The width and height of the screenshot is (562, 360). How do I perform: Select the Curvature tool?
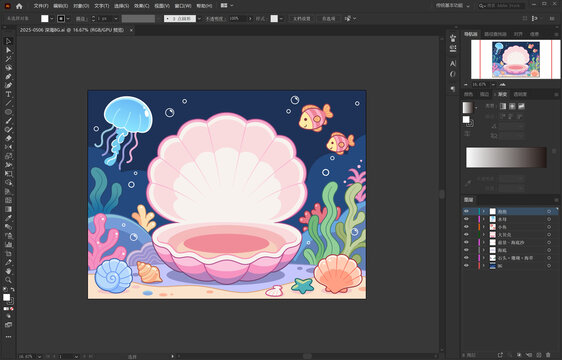coord(8,85)
